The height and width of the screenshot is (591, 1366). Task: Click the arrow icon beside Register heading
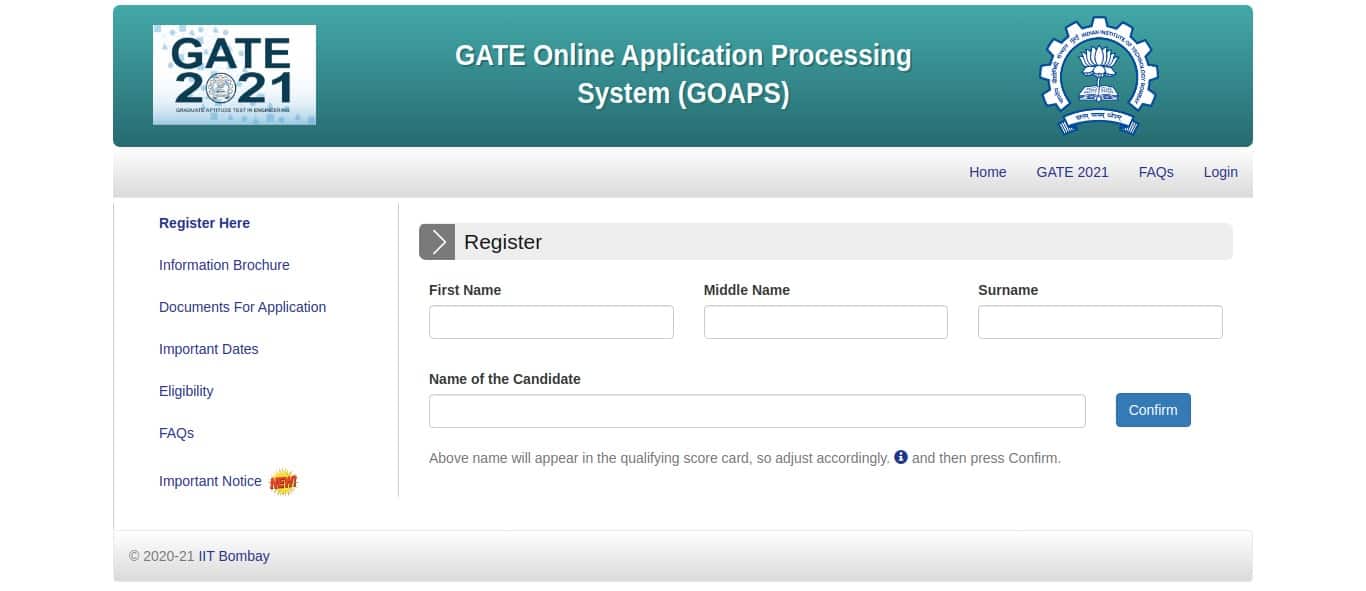pos(437,241)
